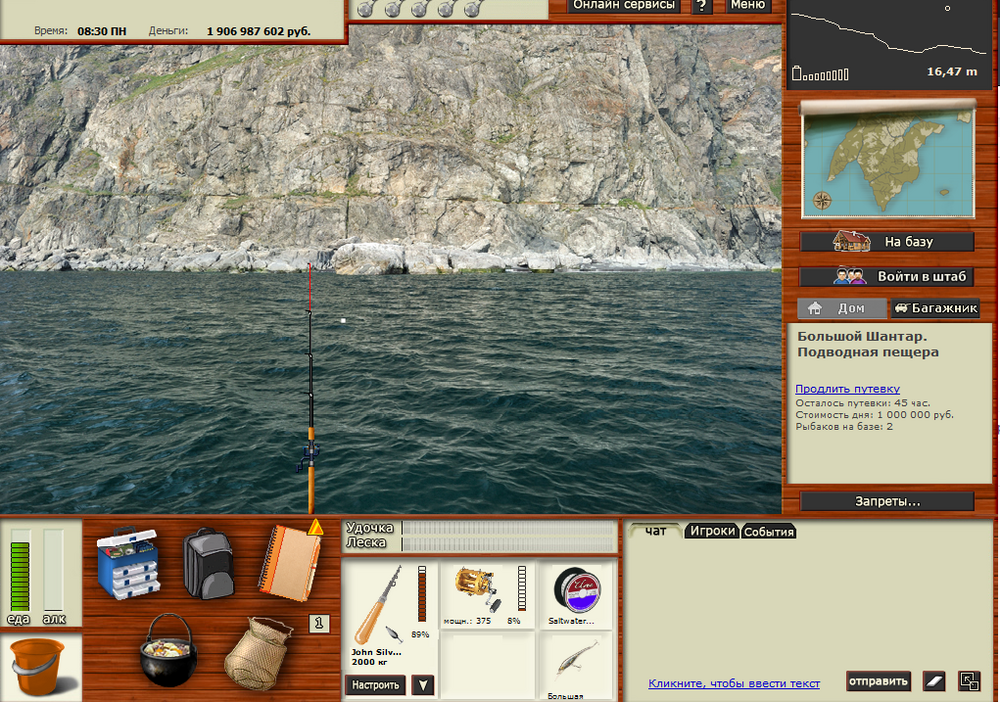Pop out the chat window
Viewport: 1000px width, 702px height.
[x=969, y=682]
